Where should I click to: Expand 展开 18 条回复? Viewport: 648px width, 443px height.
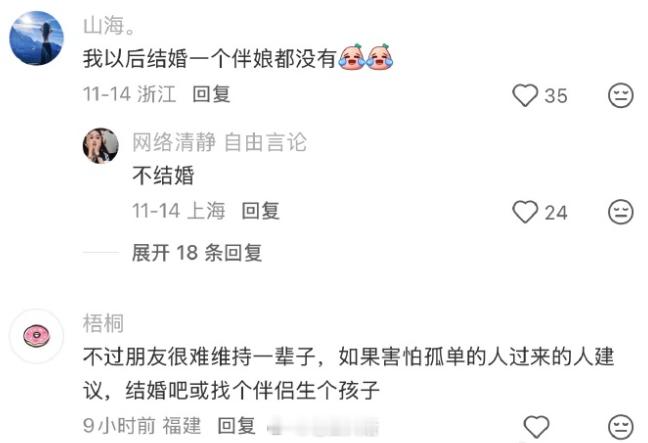coord(197,252)
